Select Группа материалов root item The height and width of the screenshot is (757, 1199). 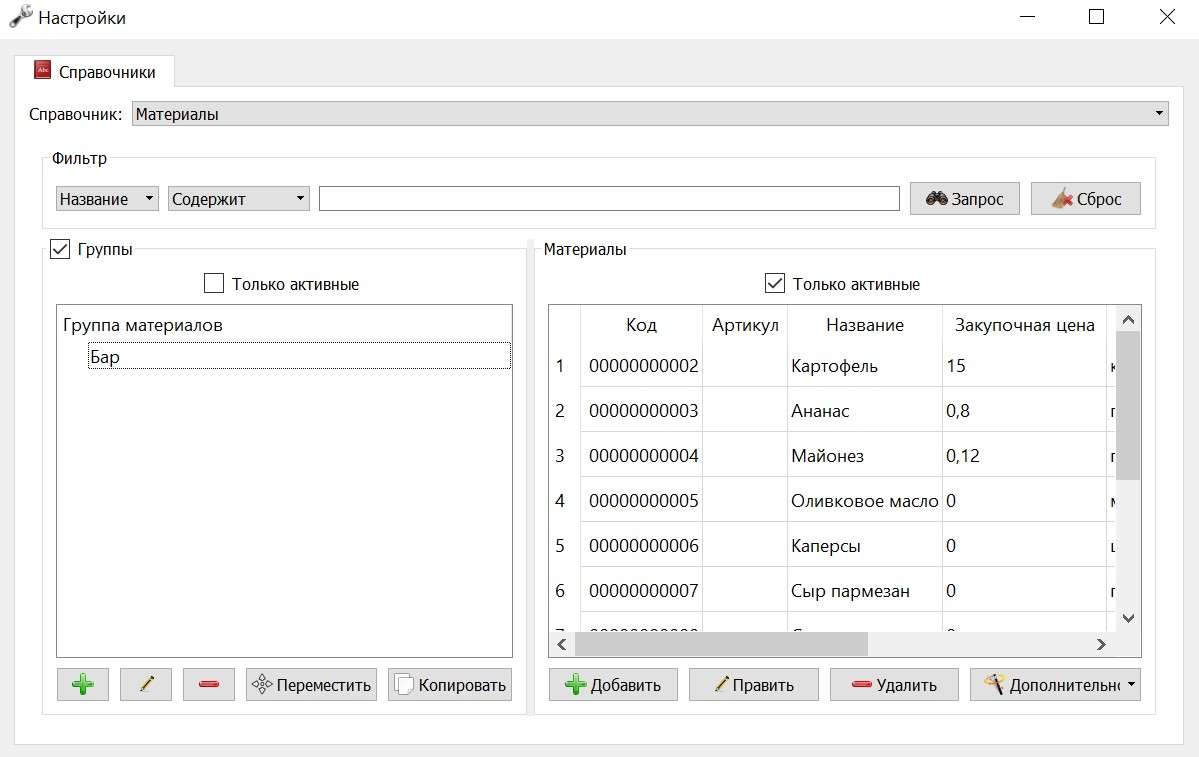[142, 325]
